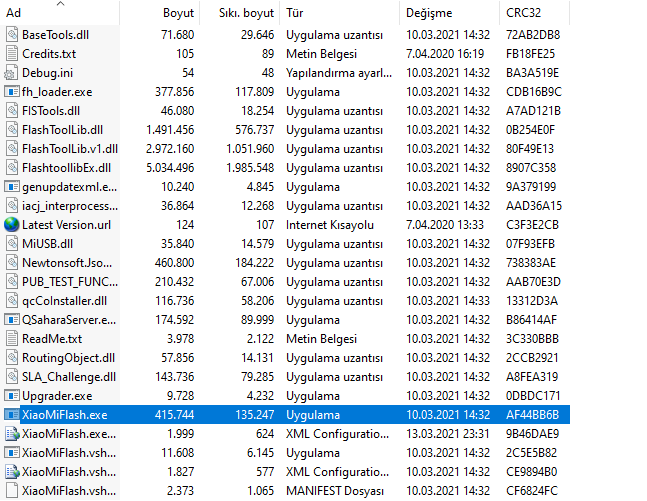647x501 pixels.
Task: Click the MANIFEST file icon for XiaoMiFlash.vsh
Action: (x=12, y=490)
